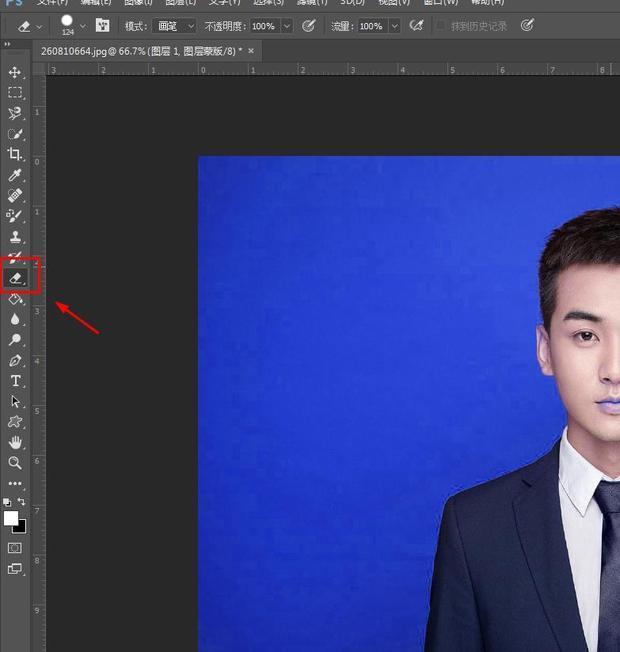Select the Brush tool

click(x=15, y=216)
